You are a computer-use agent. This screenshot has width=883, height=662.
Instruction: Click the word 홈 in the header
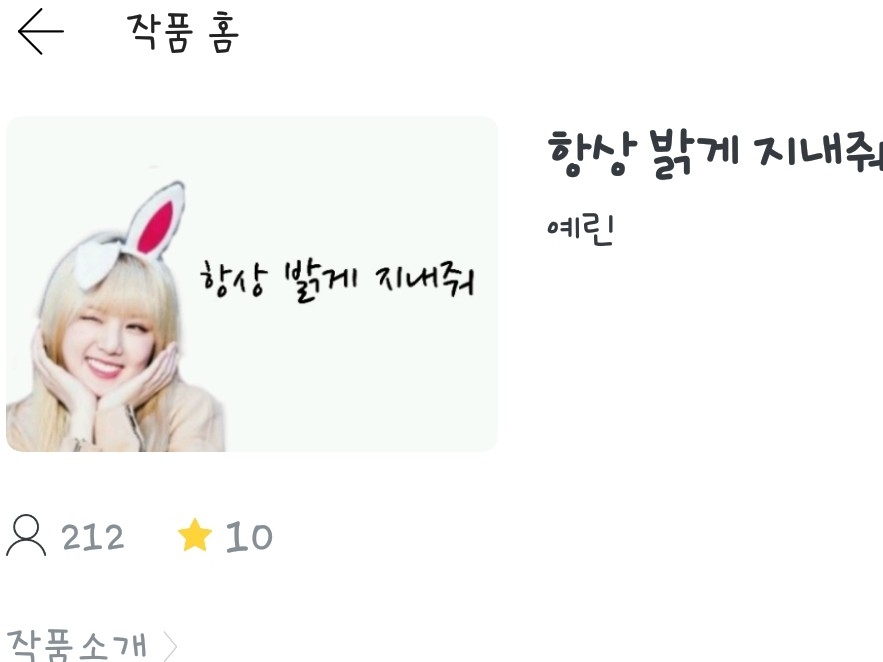(x=224, y=33)
